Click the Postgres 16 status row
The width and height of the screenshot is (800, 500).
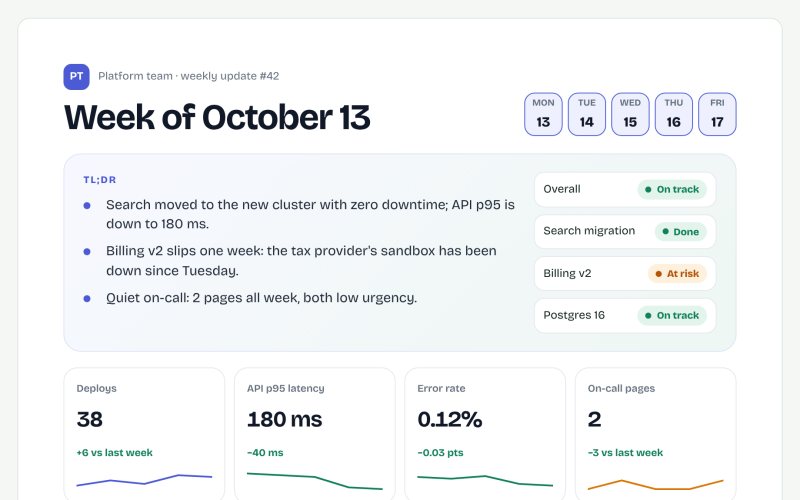point(625,315)
